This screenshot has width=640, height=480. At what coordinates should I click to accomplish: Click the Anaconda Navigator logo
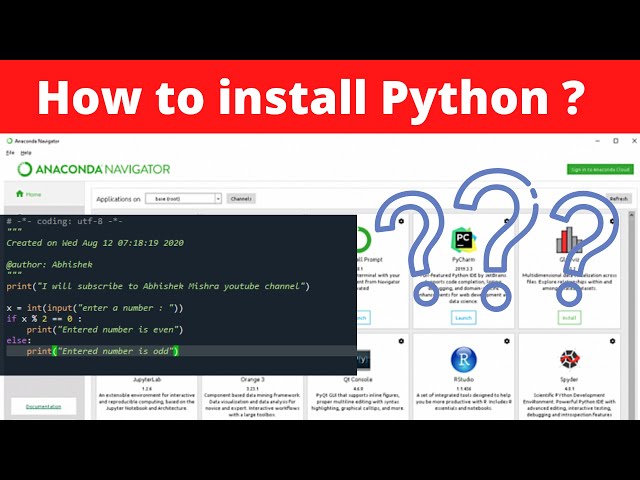click(93, 169)
